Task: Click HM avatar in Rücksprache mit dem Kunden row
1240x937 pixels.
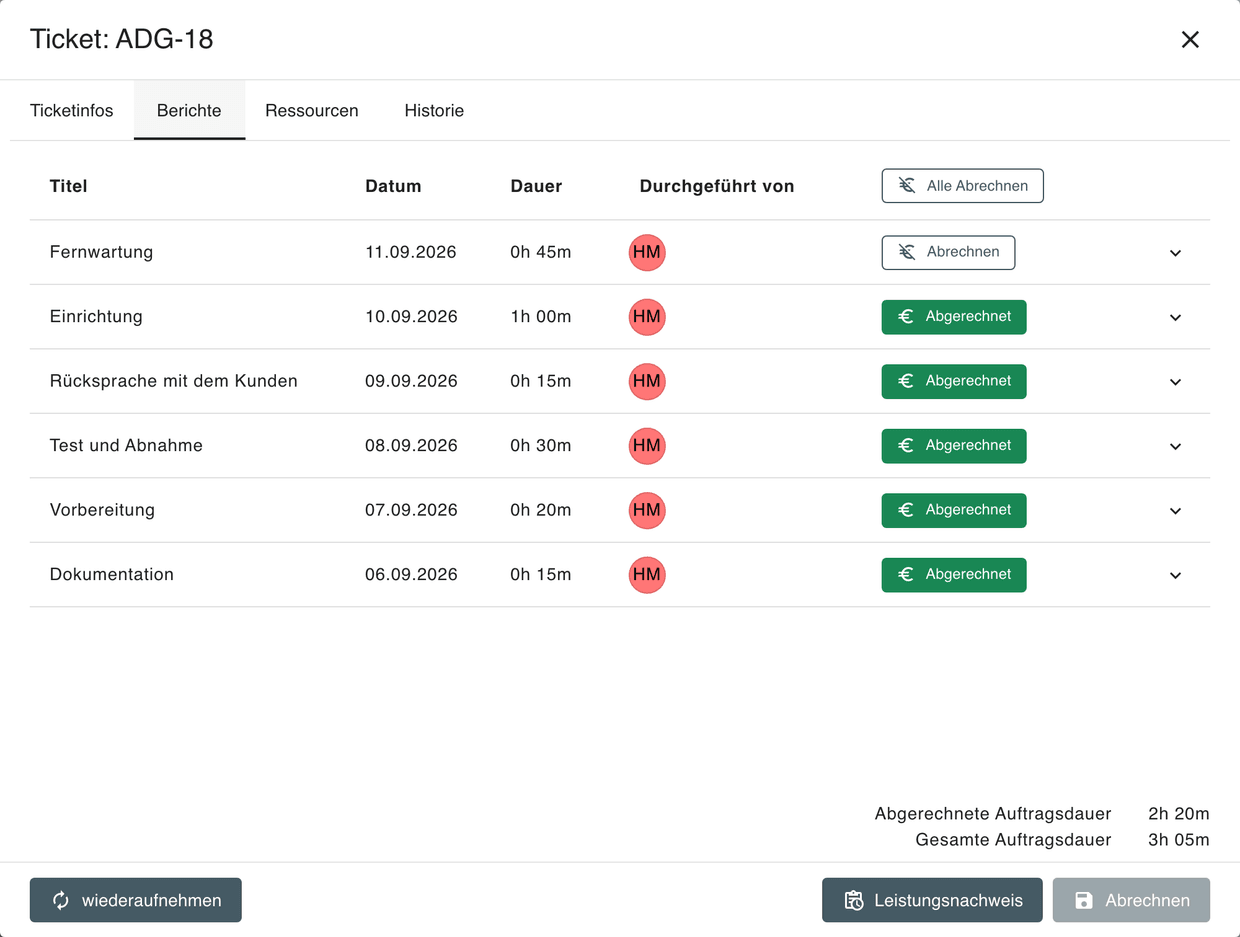Action: coord(647,381)
